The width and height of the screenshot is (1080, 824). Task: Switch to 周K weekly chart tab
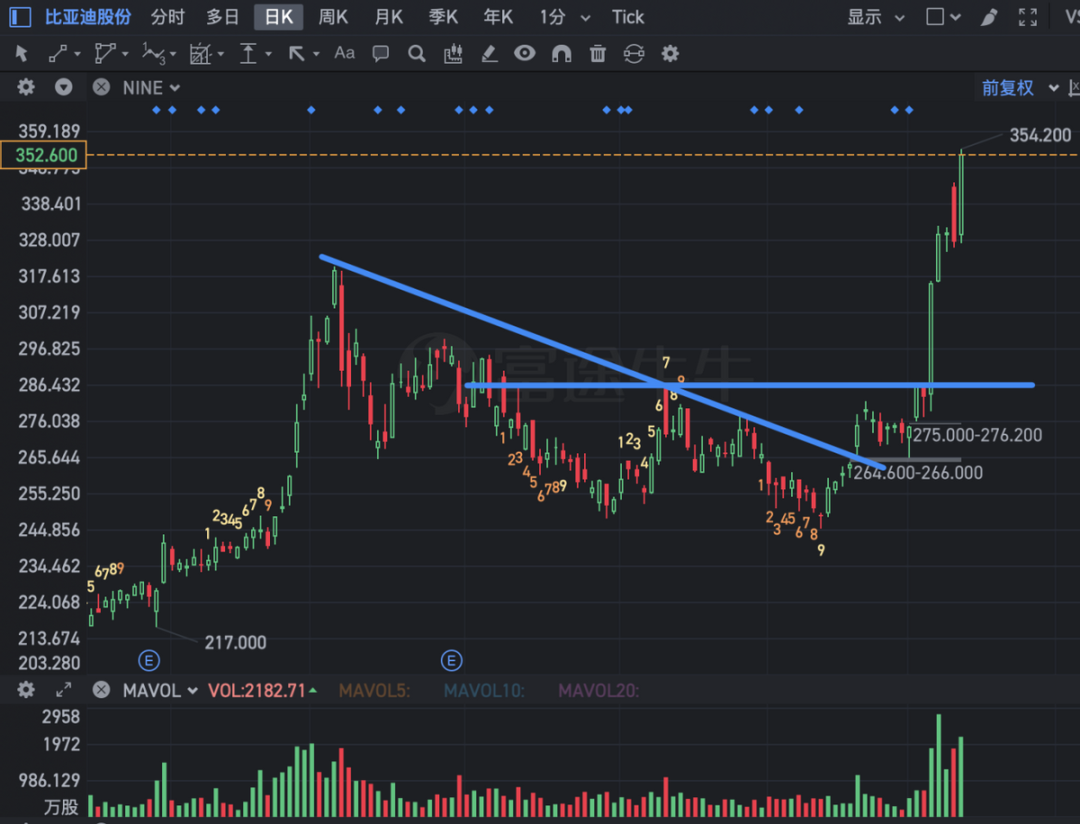click(x=333, y=17)
